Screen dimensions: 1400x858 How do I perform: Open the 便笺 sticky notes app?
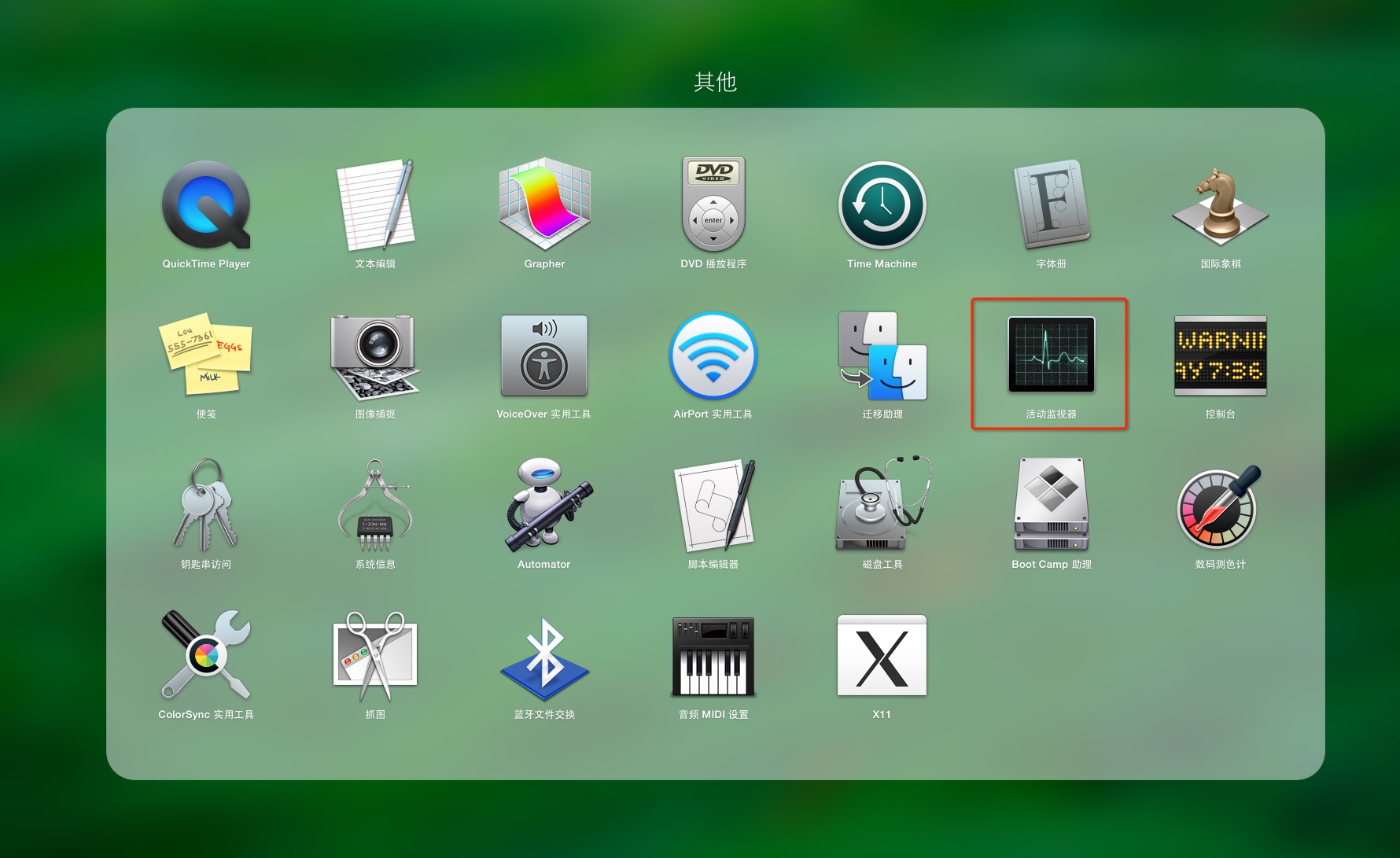(x=206, y=355)
